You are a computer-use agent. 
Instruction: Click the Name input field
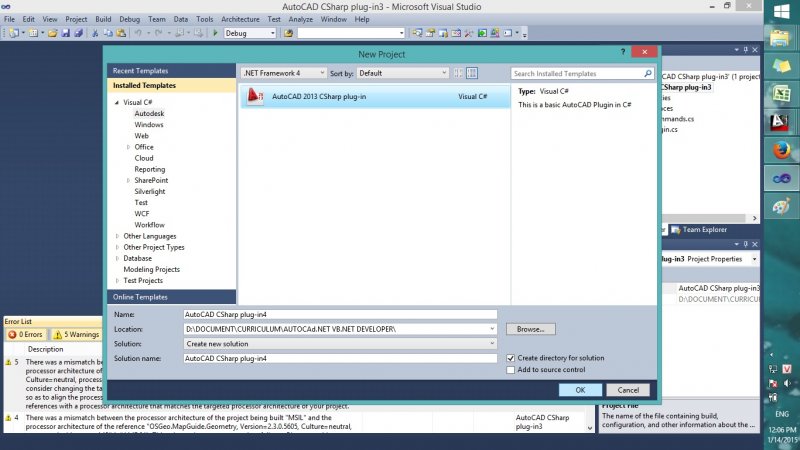340,315
